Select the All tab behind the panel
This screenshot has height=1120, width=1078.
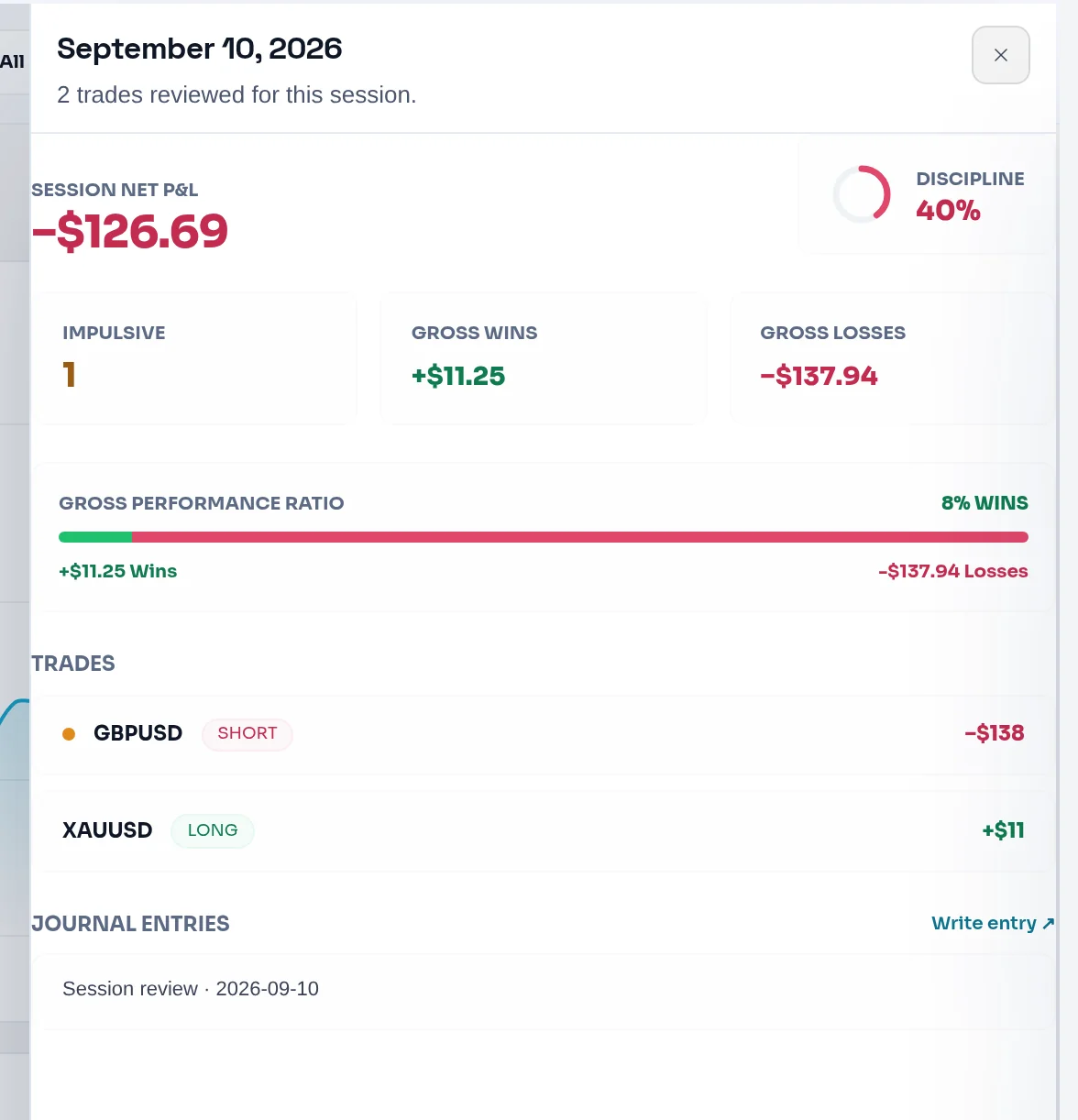pyautogui.click(x=13, y=62)
